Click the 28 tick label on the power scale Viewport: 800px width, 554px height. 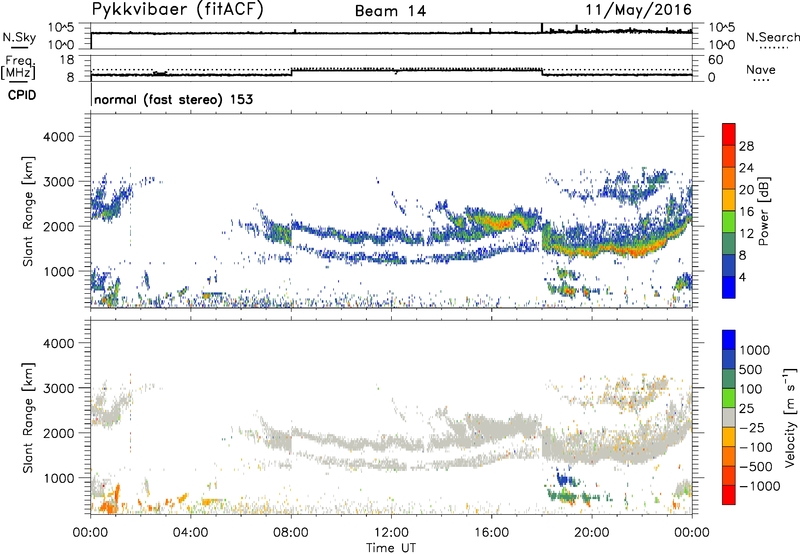(x=746, y=146)
